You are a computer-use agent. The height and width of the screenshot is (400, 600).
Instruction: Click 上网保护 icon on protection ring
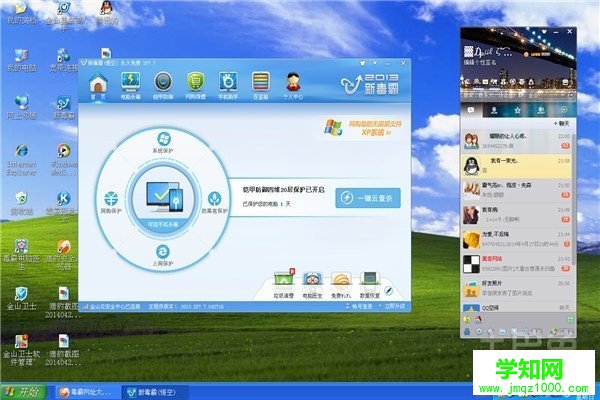coord(163,255)
